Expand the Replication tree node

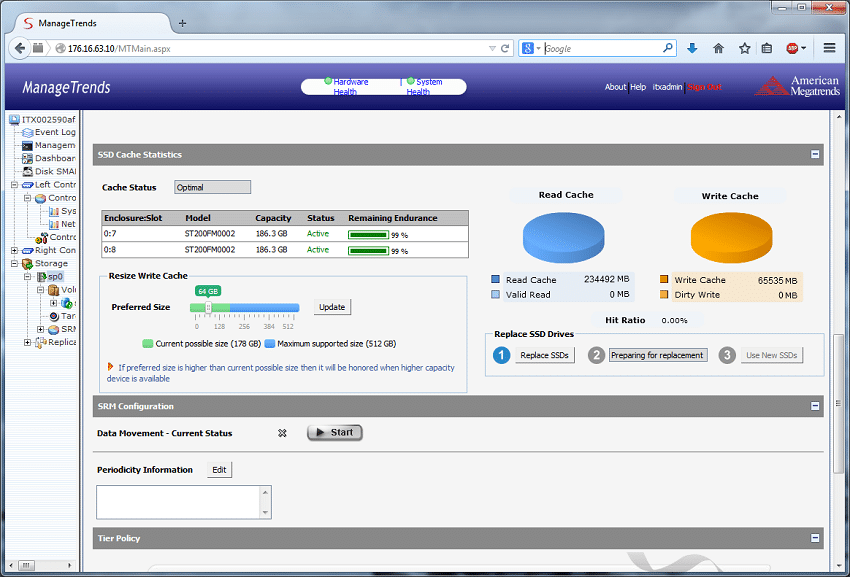tap(27, 342)
